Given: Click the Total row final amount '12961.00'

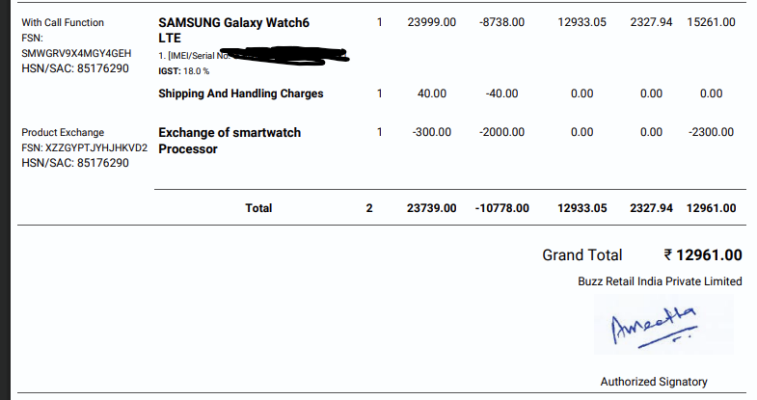Looking at the screenshot, I should 711,208.
